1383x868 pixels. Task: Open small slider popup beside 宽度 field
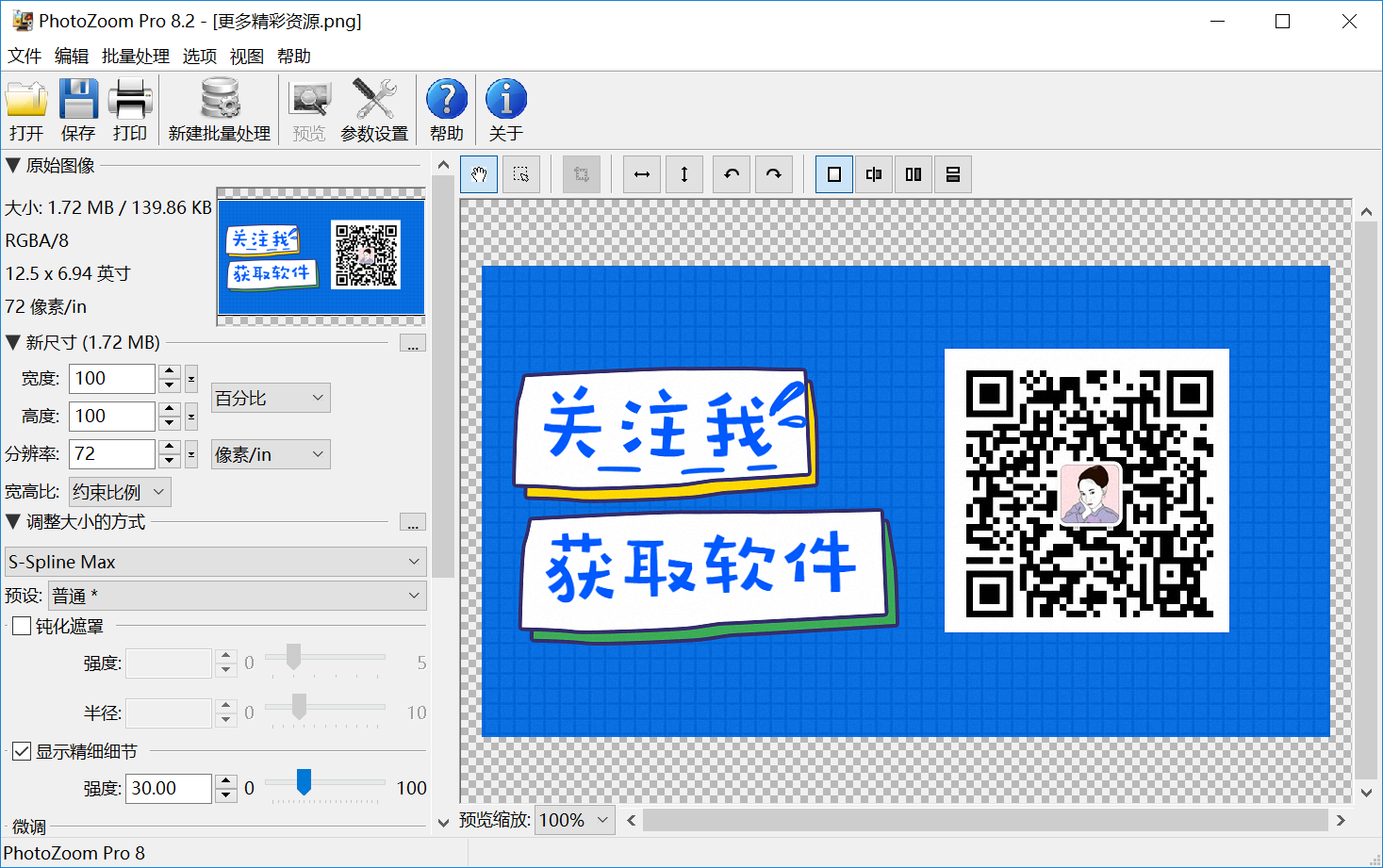pyautogui.click(x=191, y=379)
